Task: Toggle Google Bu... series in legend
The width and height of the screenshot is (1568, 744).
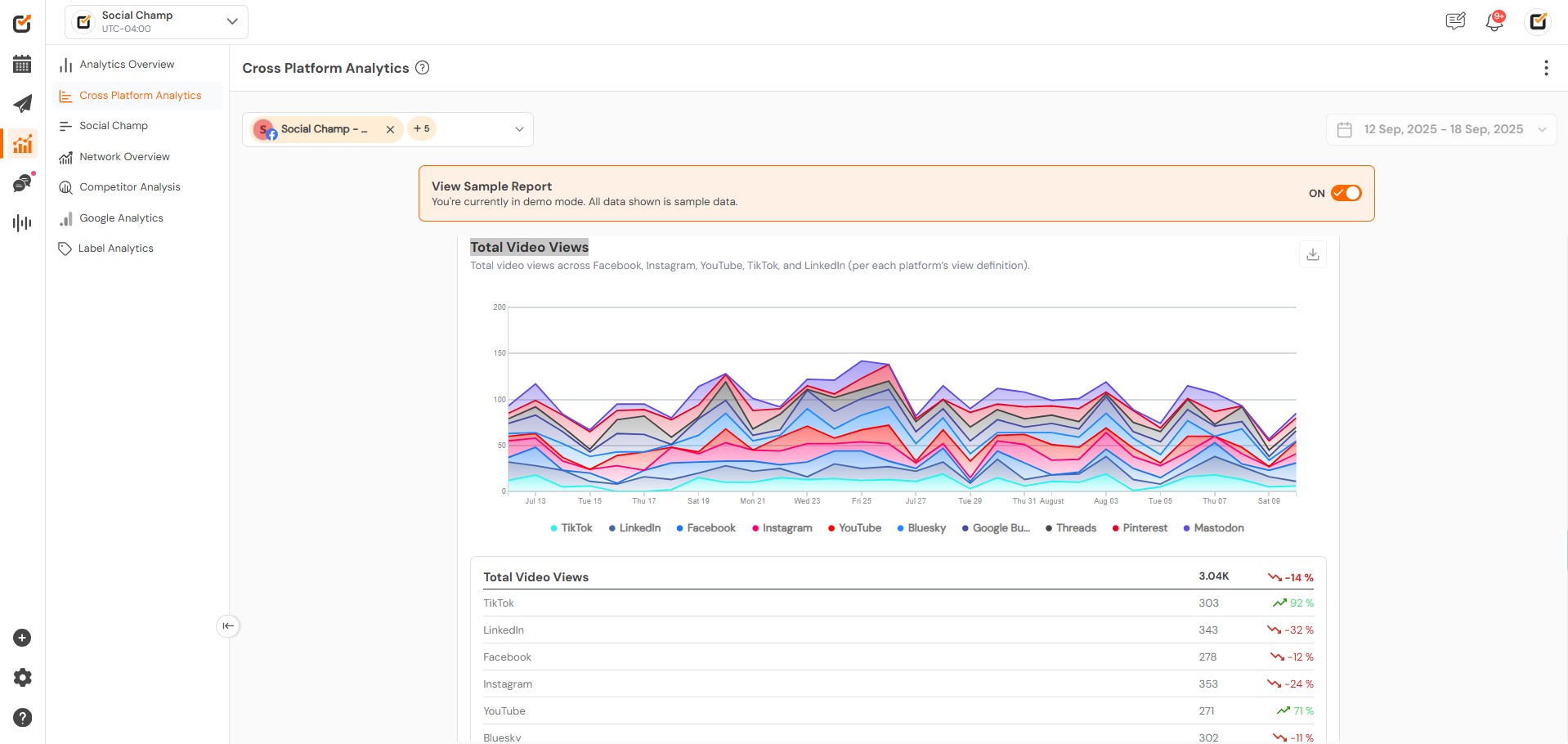Action: click(x=996, y=528)
